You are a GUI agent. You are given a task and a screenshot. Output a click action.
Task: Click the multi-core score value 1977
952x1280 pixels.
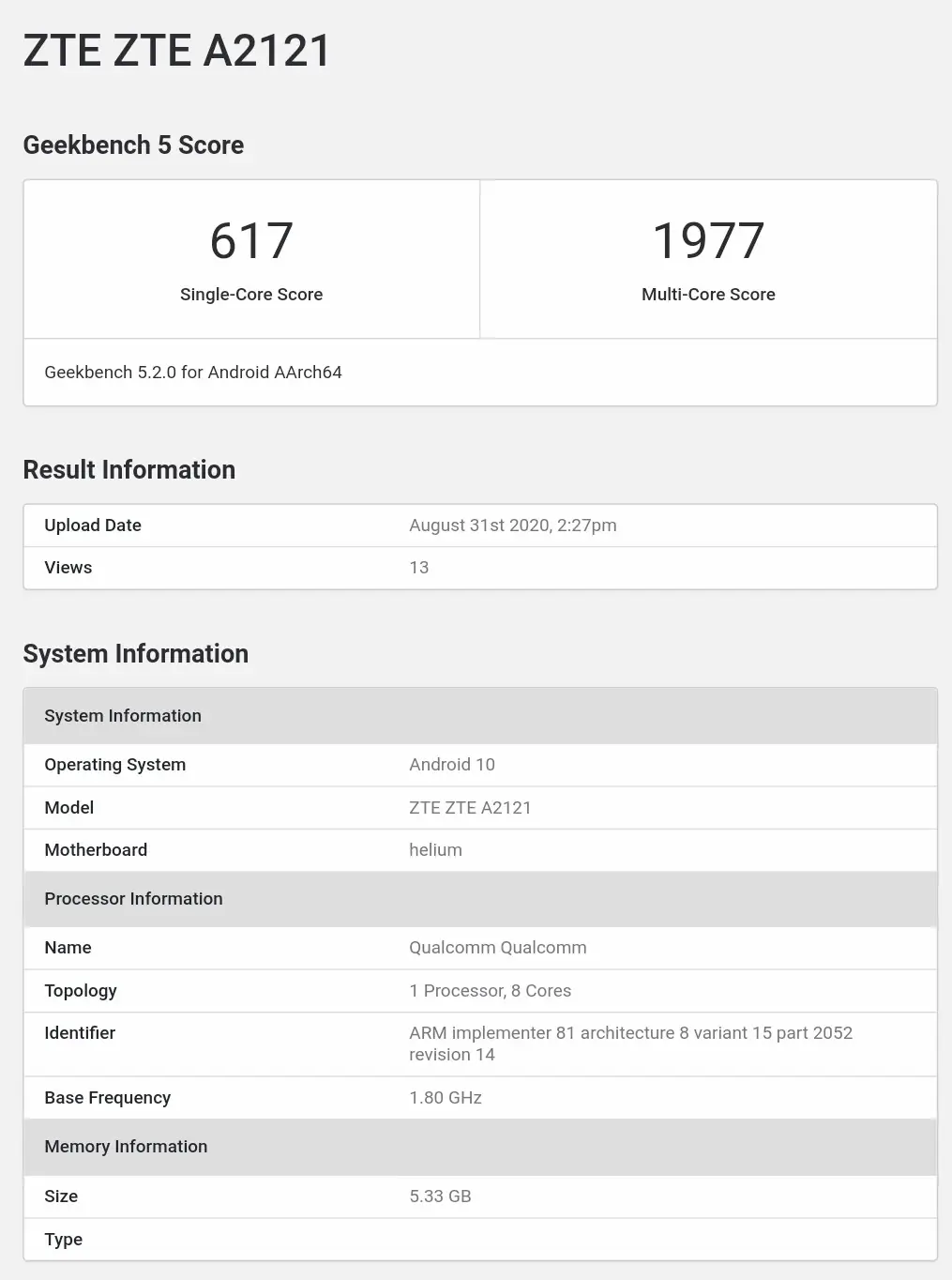pyautogui.click(x=708, y=241)
